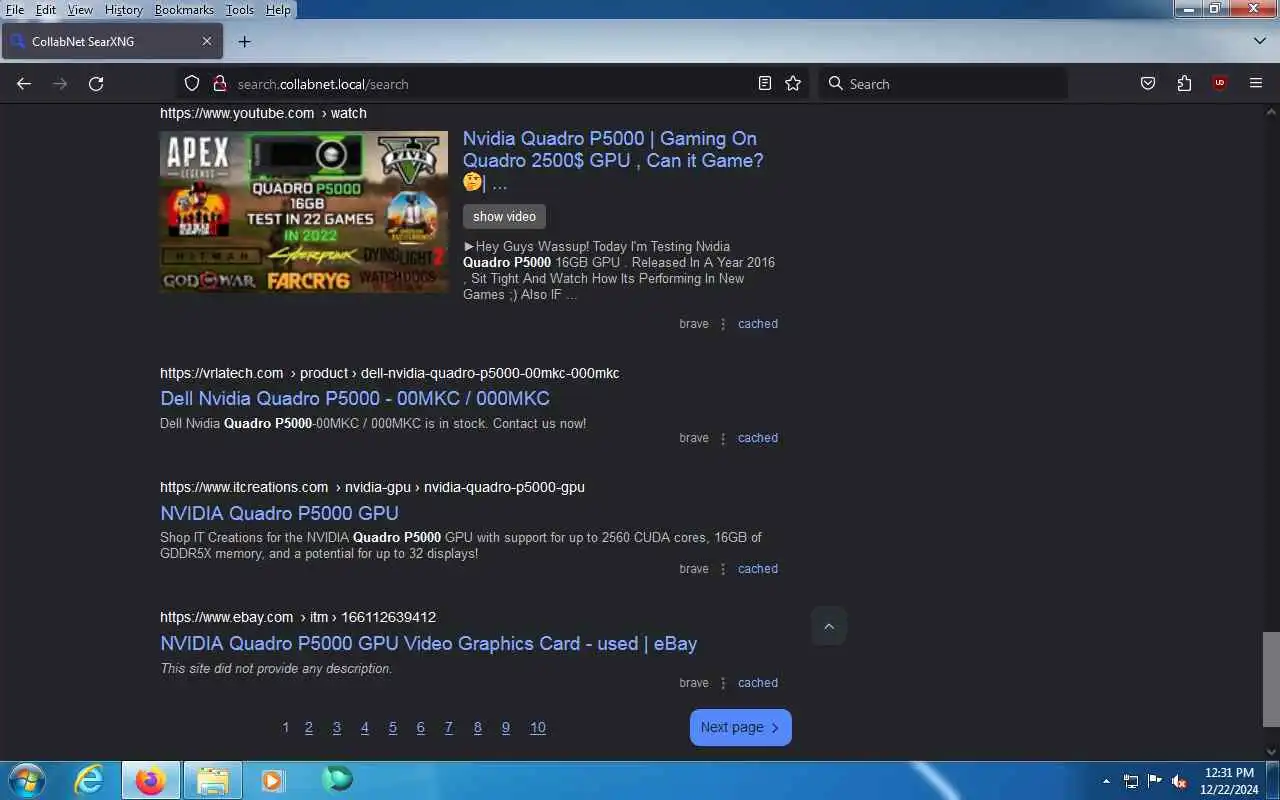Open cached link for vrlatech result
Image resolution: width=1280 pixels, height=800 pixels.
tap(758, 438)
